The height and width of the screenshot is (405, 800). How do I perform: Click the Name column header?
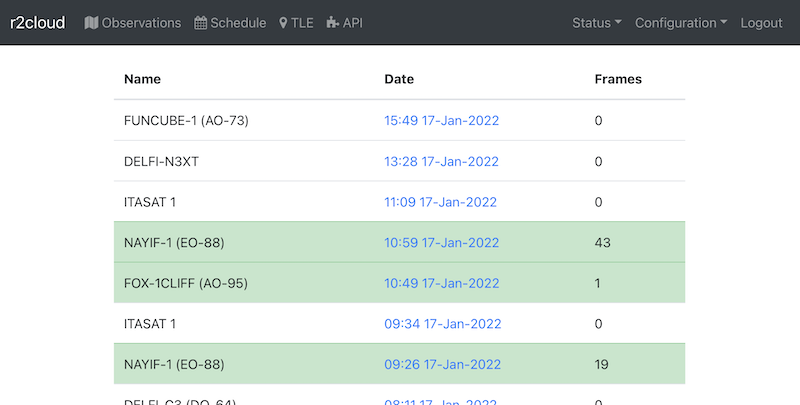point(142,79)
